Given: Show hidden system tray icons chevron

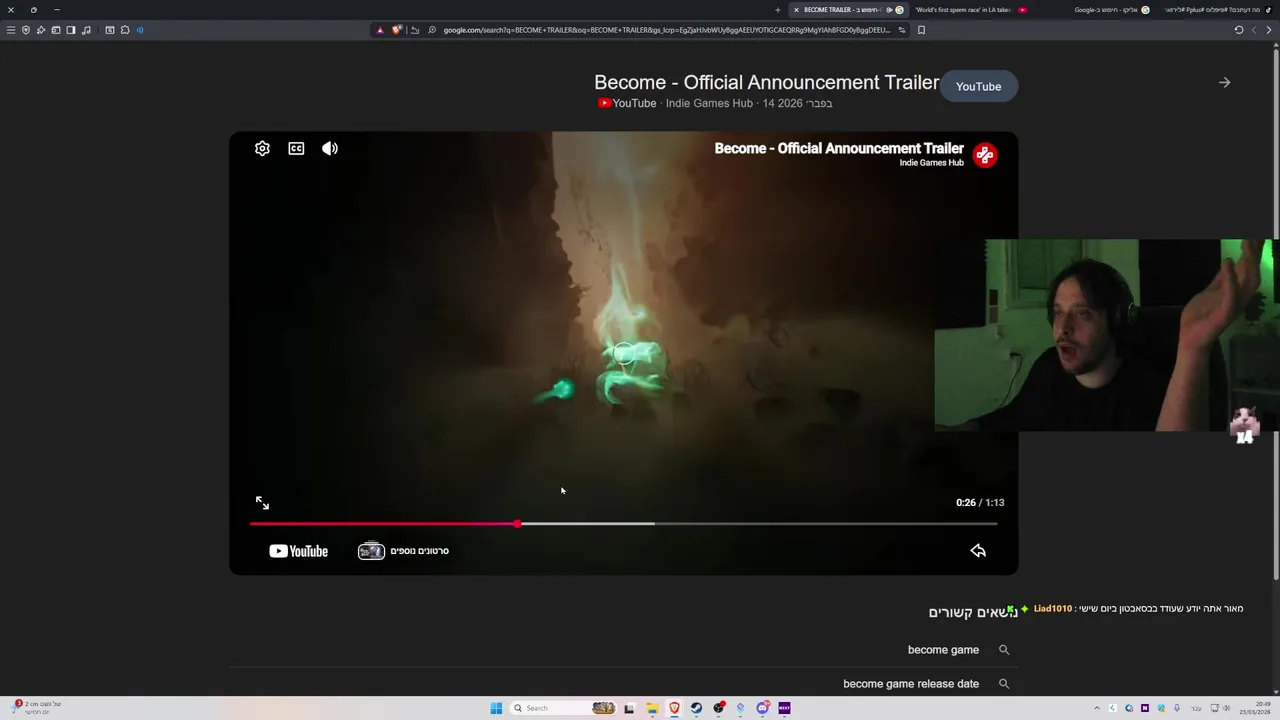Looking at the screenshot, I should (x=1097, y=708).
